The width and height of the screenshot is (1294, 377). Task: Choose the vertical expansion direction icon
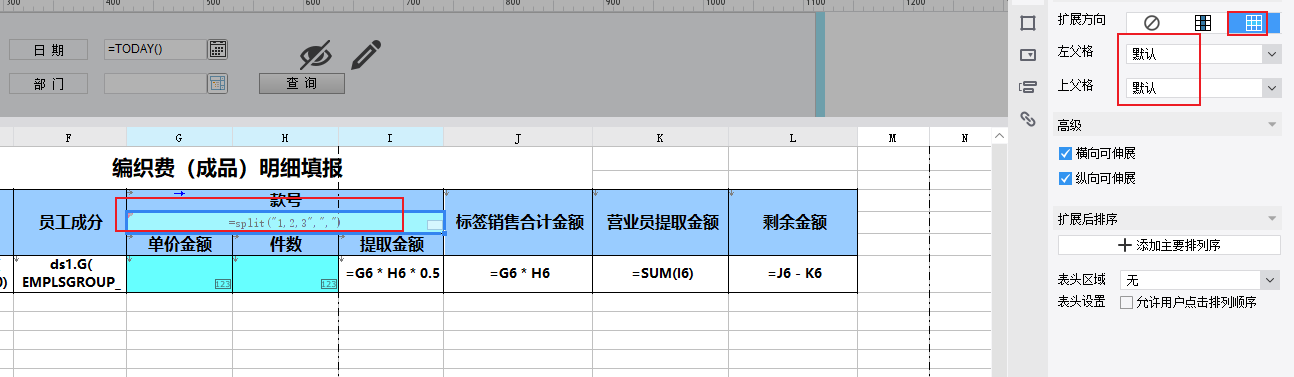(x=1203, y=22)
